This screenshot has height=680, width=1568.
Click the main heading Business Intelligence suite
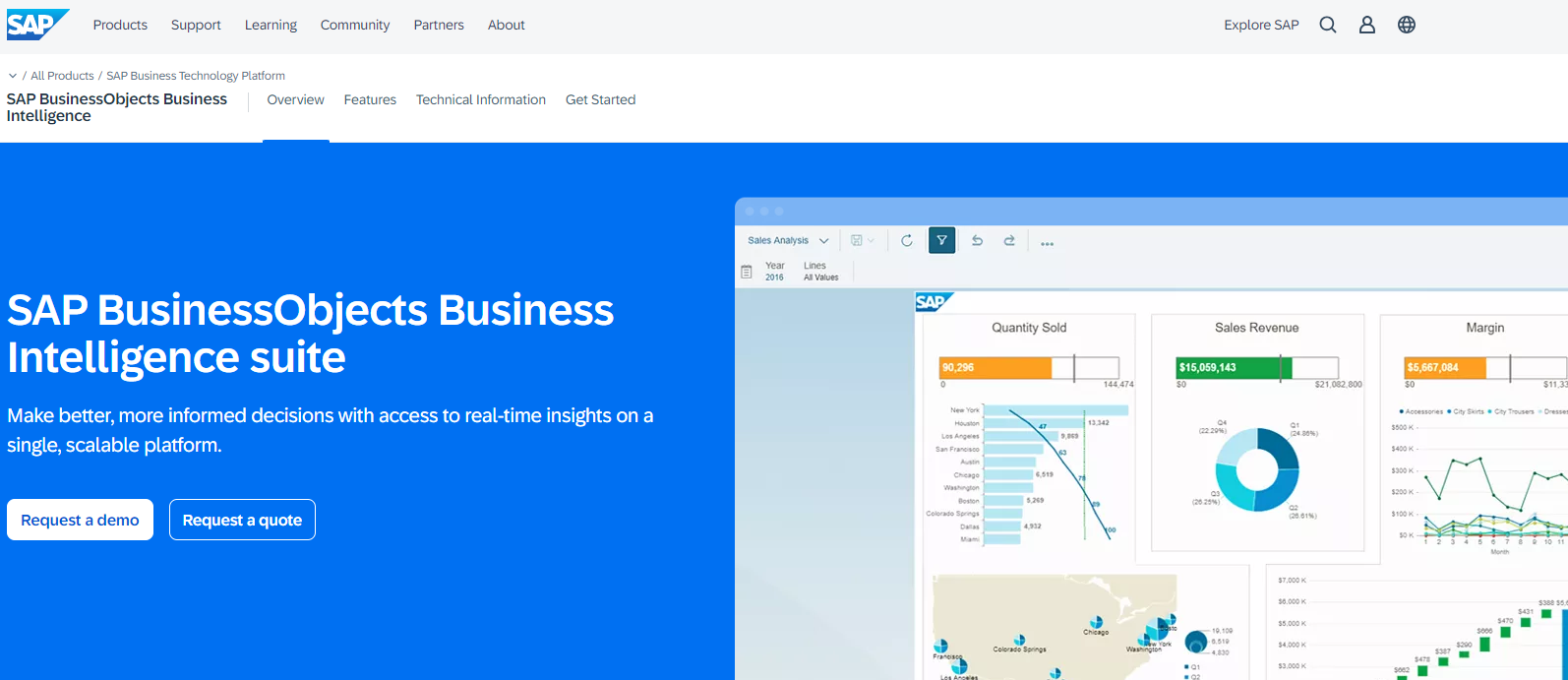click(x=310, y=334)
